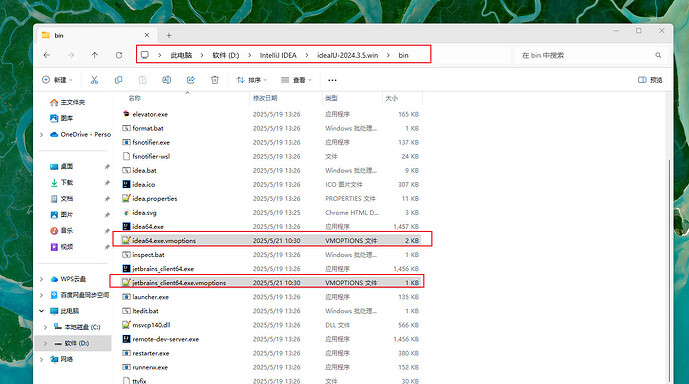Expand the Local Disk (C:) node
This screenshot has height=384, width=689.
click(x=46, y=327)
